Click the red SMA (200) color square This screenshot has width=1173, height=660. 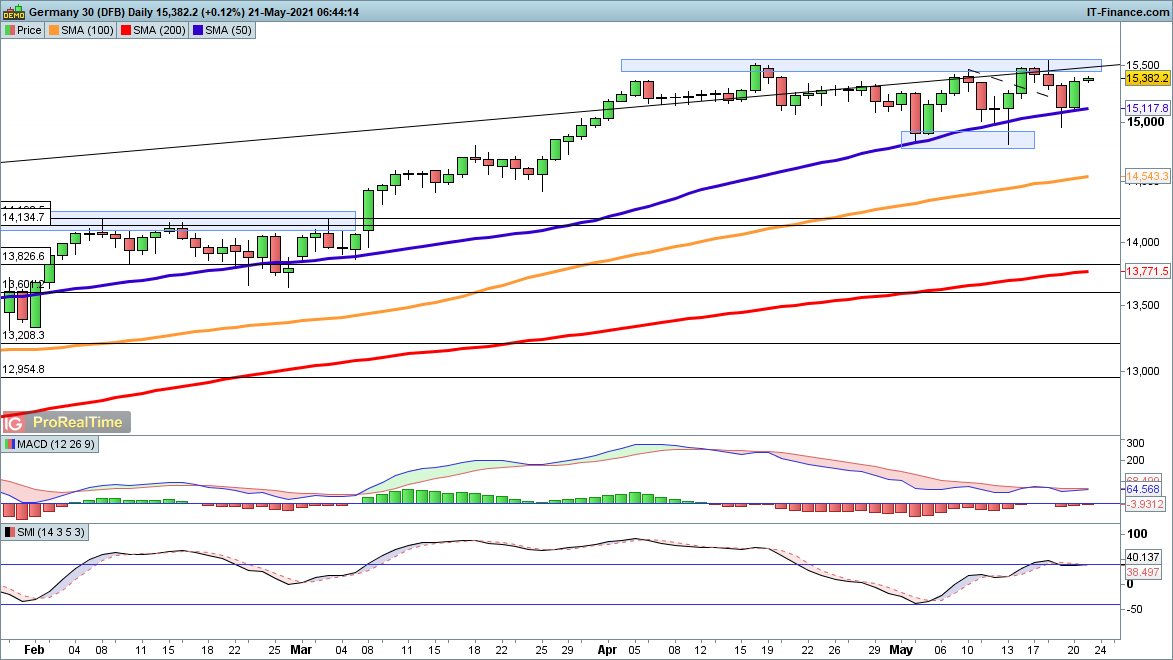[126, 30]
